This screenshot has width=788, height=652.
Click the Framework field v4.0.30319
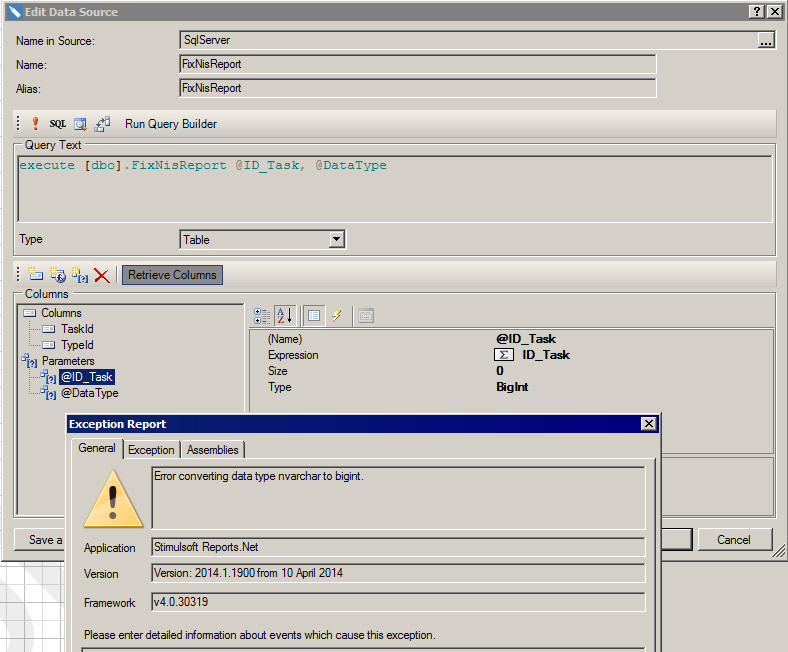coord(398,602)
